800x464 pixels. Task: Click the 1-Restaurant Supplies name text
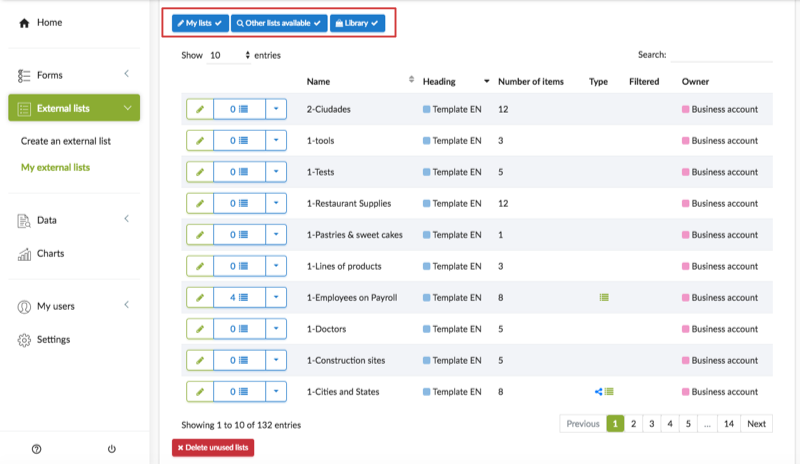(x=349, y=203)
